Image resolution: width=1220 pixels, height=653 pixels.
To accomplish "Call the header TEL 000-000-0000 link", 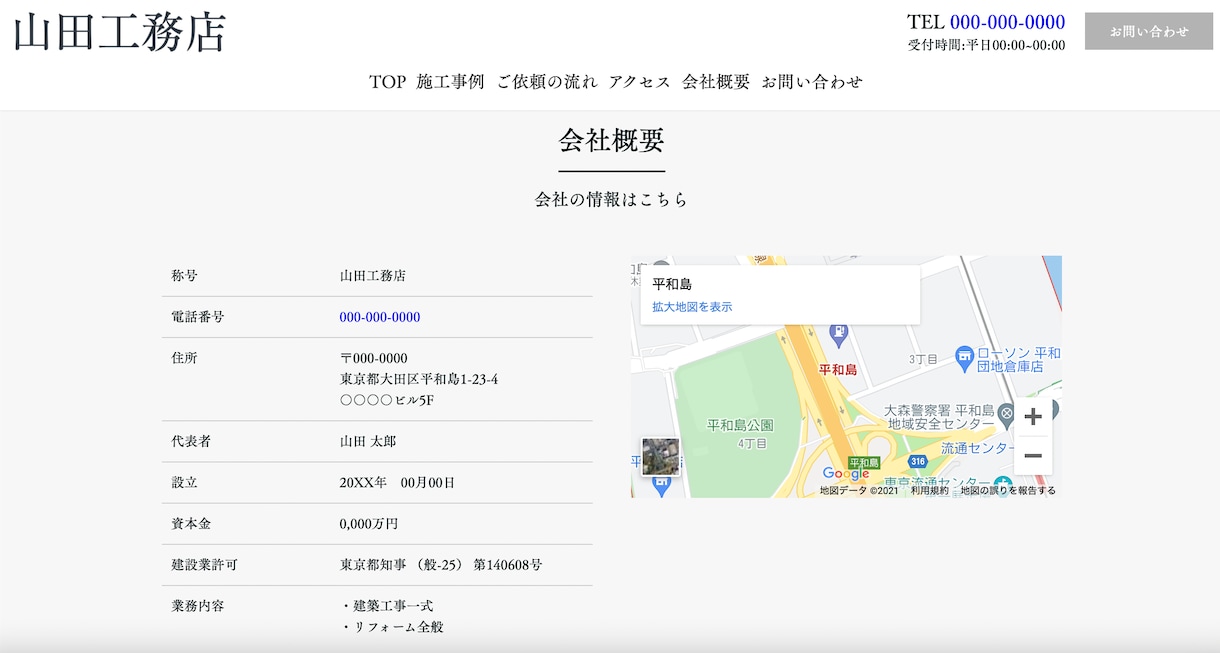I will pyautogui.click(x=1007, y=22).
